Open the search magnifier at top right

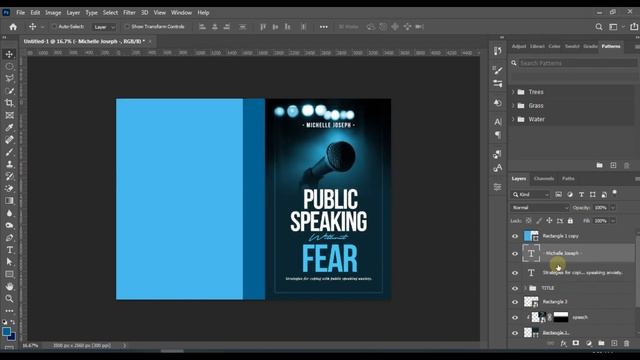(x=599, y=27)
